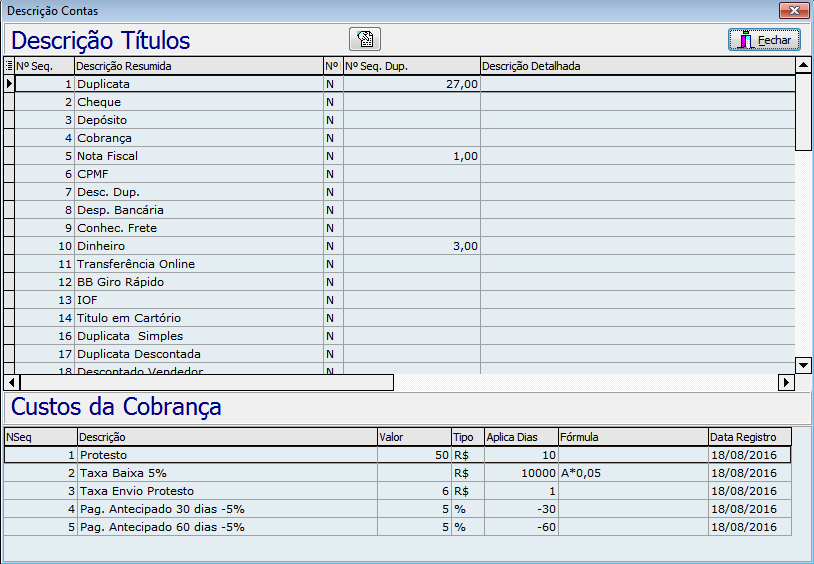The image size is (814, 564).
Task: Click the Fechar button
Action: coord(764,39)
